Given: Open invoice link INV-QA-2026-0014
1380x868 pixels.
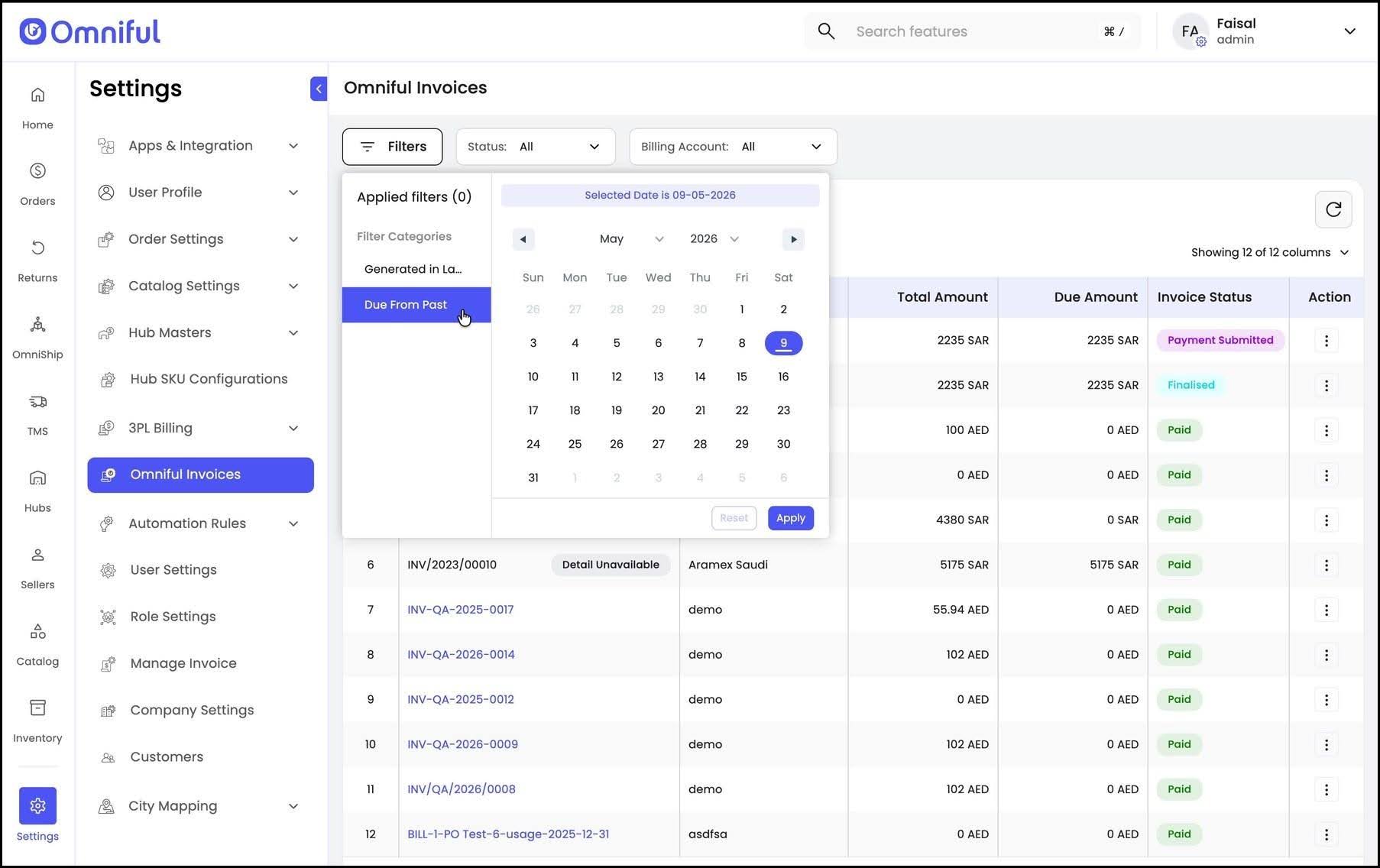Looking at the screenshot, I should [461, 655].
